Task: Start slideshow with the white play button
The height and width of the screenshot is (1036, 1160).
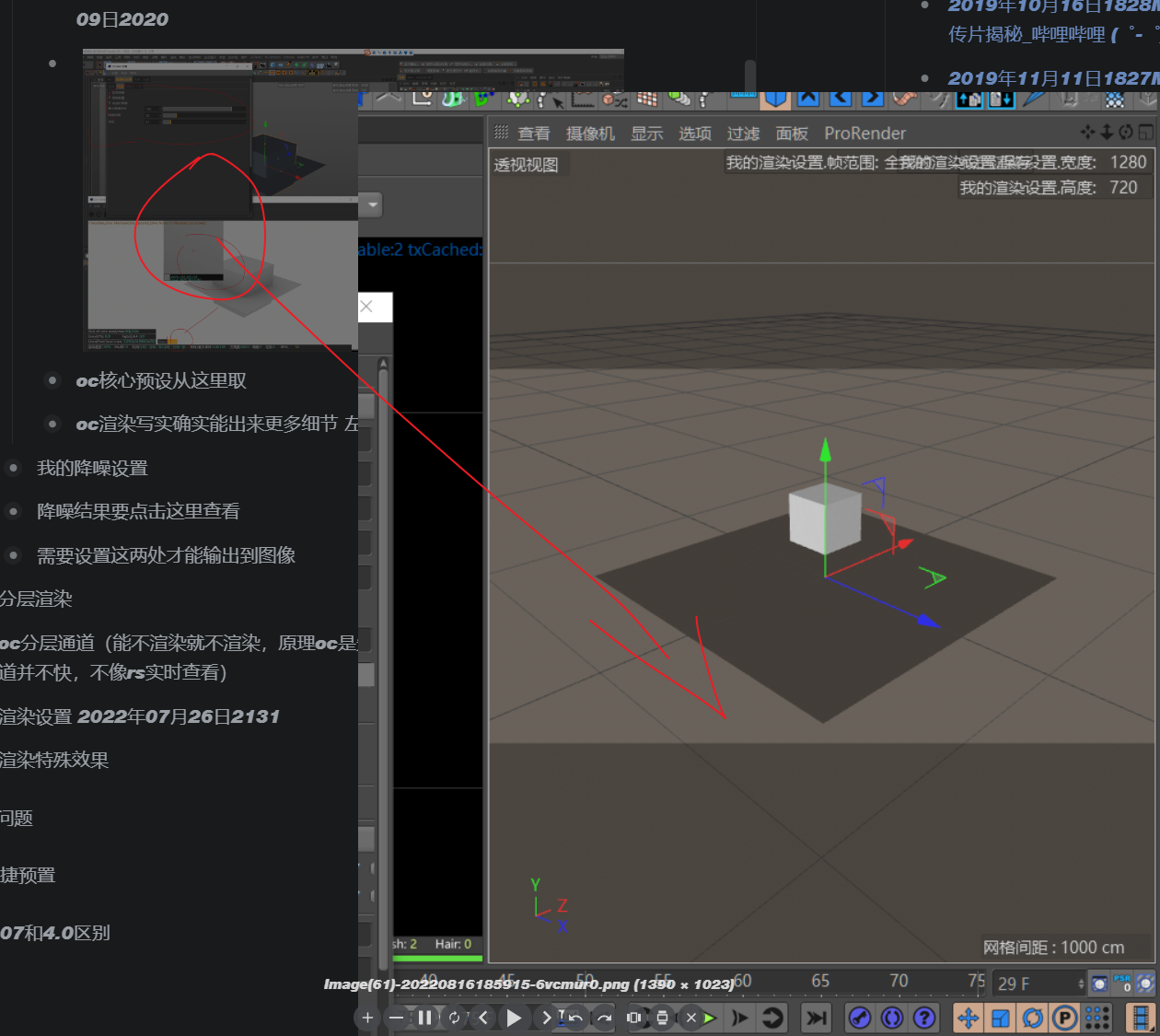Action: [x=514, y=1018]
